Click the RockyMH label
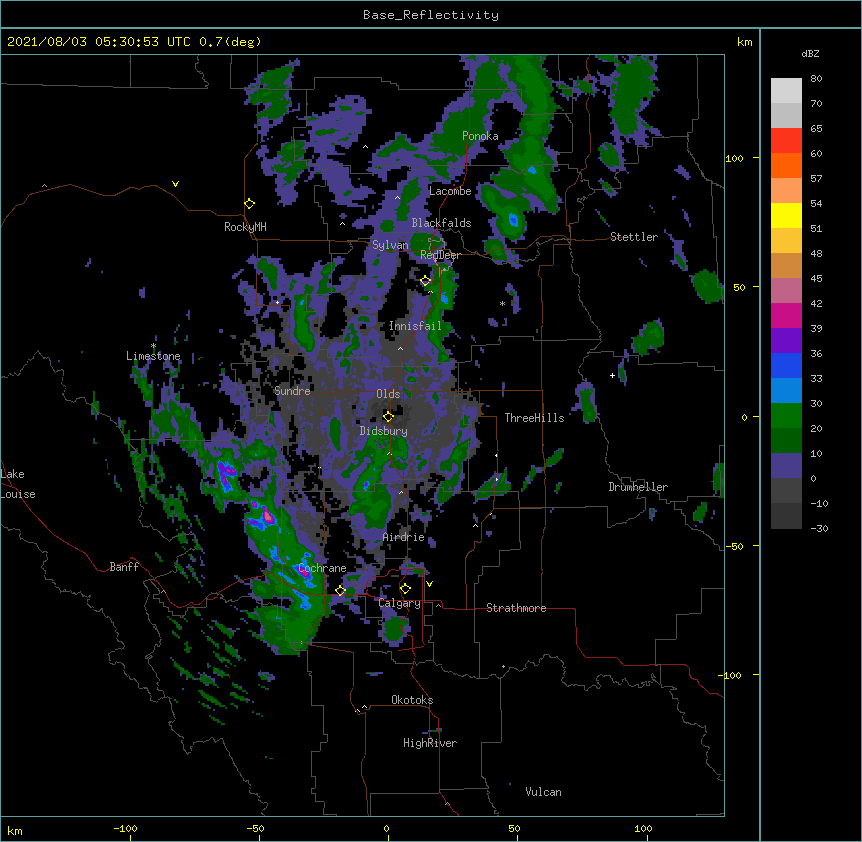 (245, 227)
